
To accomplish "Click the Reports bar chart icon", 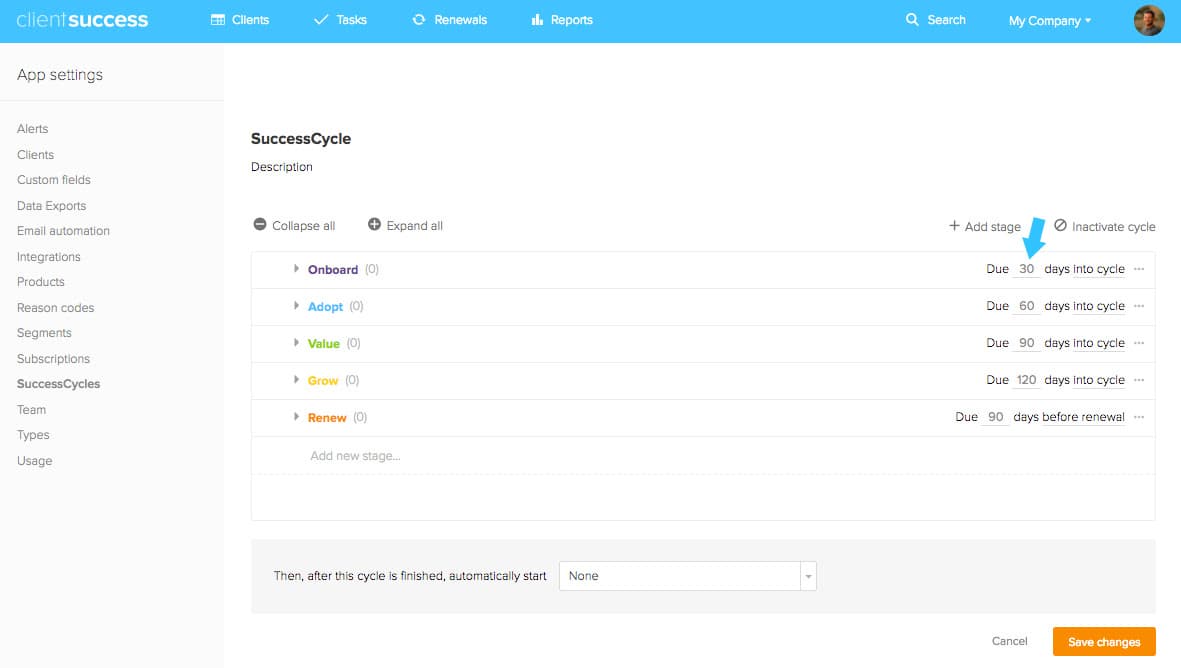I will pyautogui.click(x=537, y=20).
